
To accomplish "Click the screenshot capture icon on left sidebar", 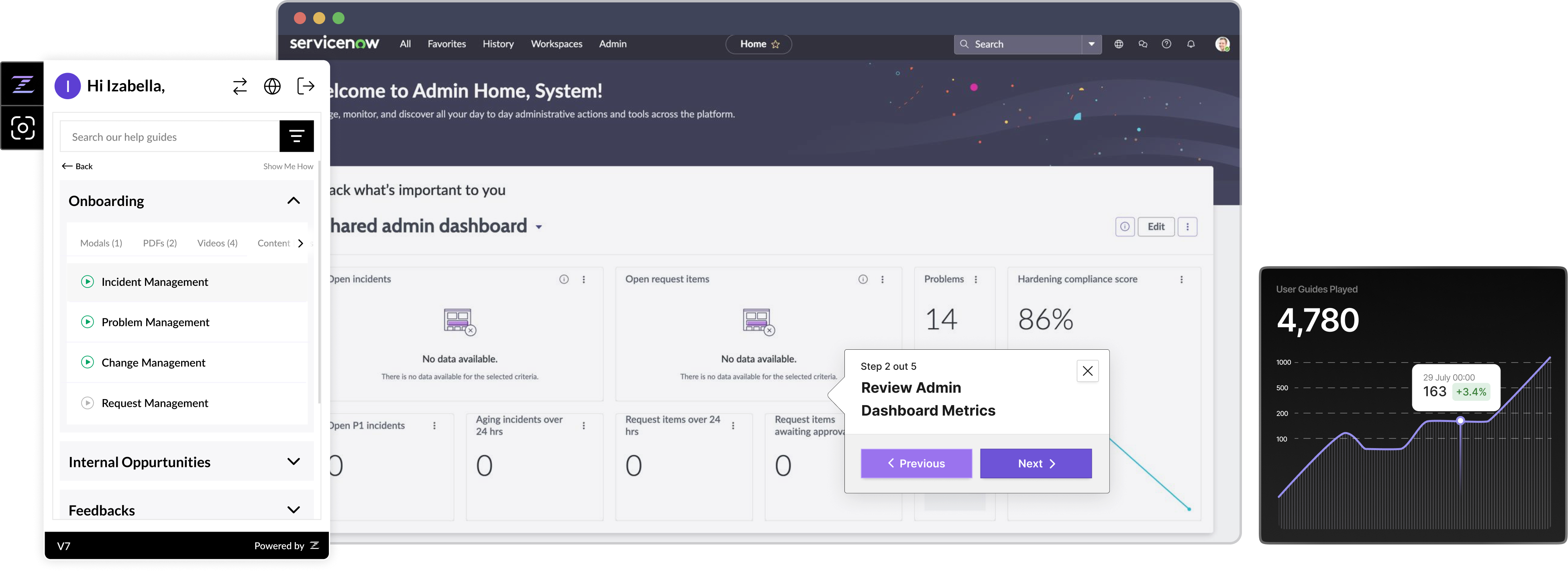I will 22,128.
